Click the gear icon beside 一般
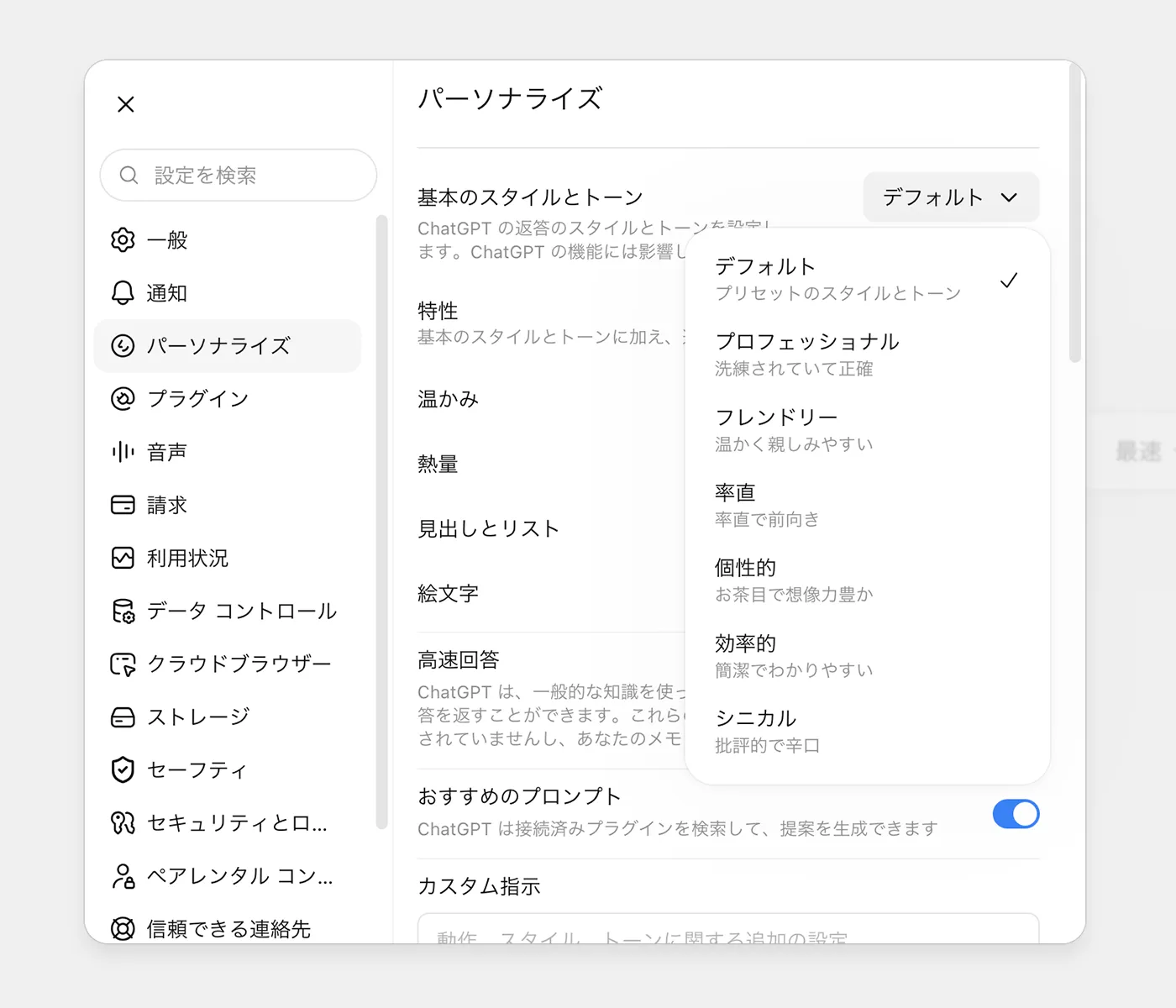The width and height of the screenshot is (1176, 1008). pos(123,239)
